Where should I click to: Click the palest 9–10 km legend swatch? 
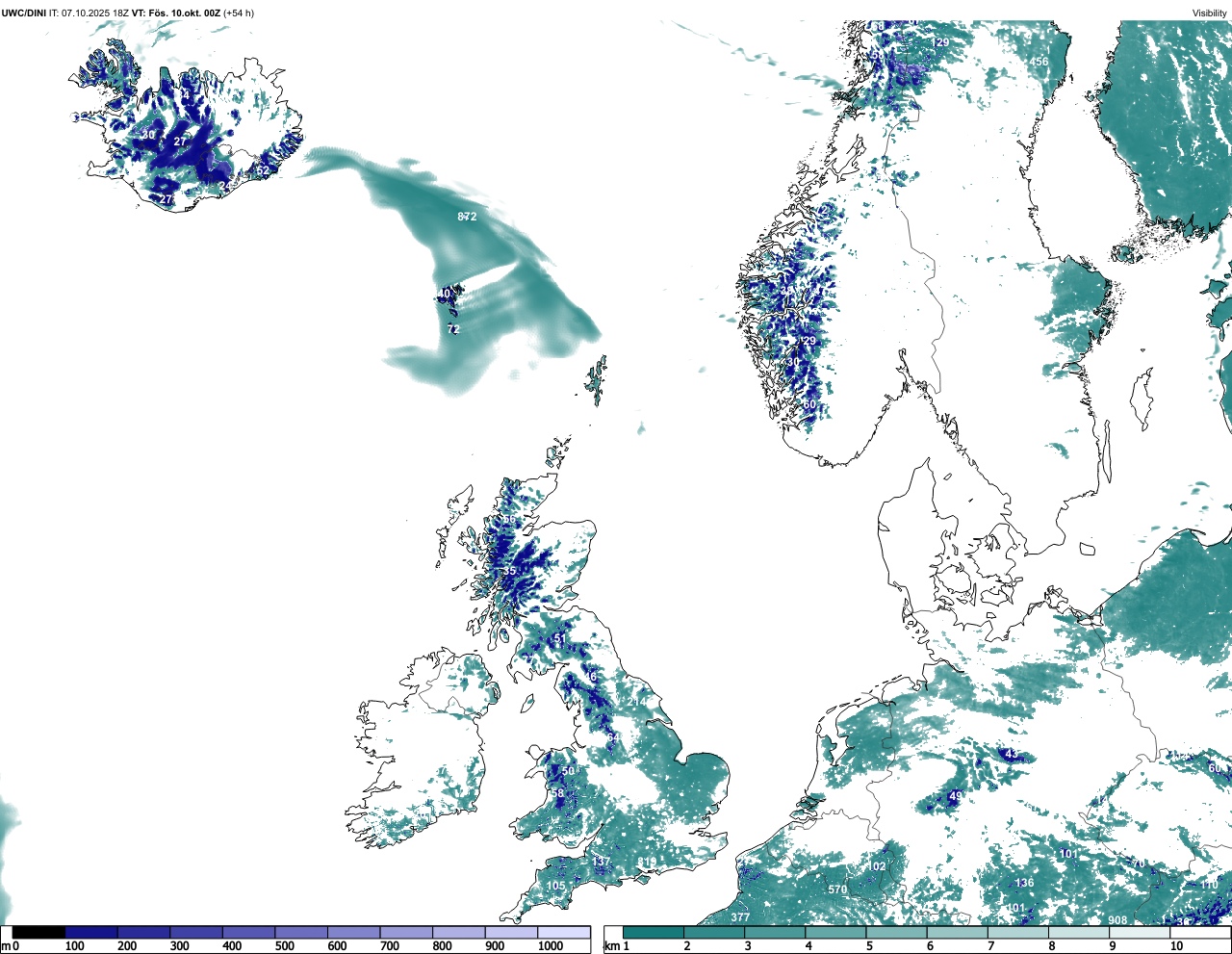[1140, 932]
